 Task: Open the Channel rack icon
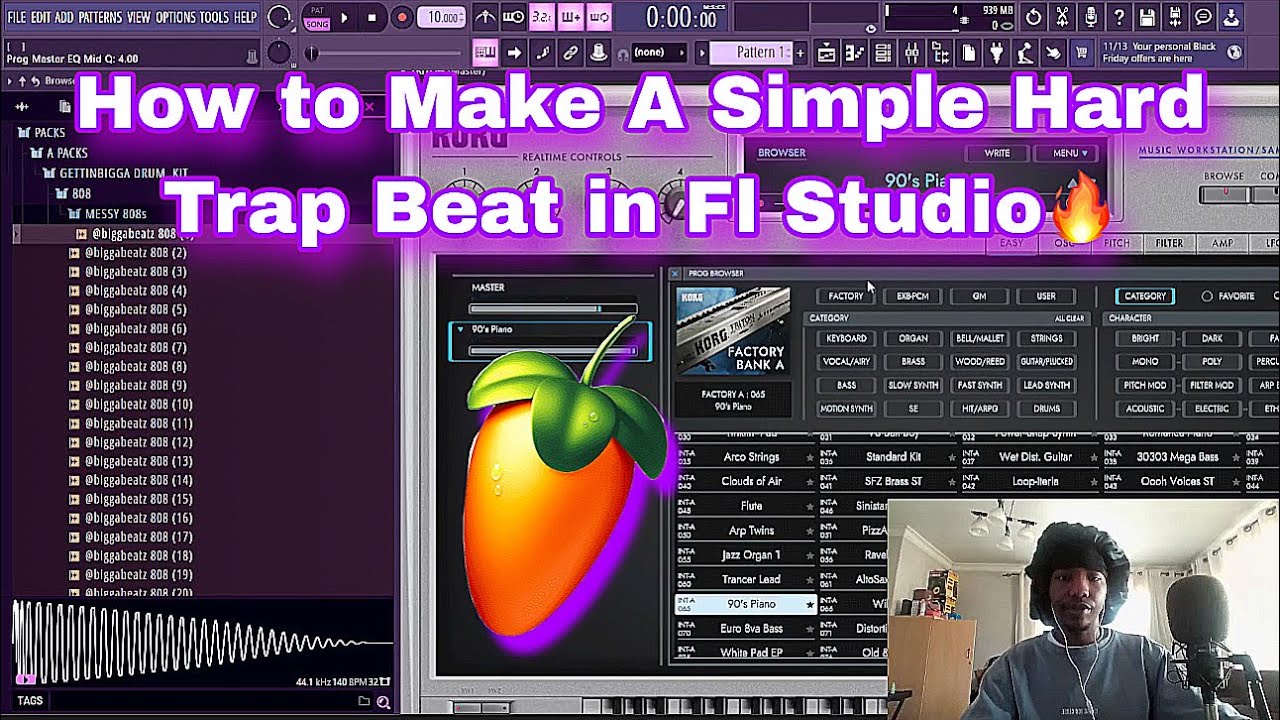click(x=882, y=52)
